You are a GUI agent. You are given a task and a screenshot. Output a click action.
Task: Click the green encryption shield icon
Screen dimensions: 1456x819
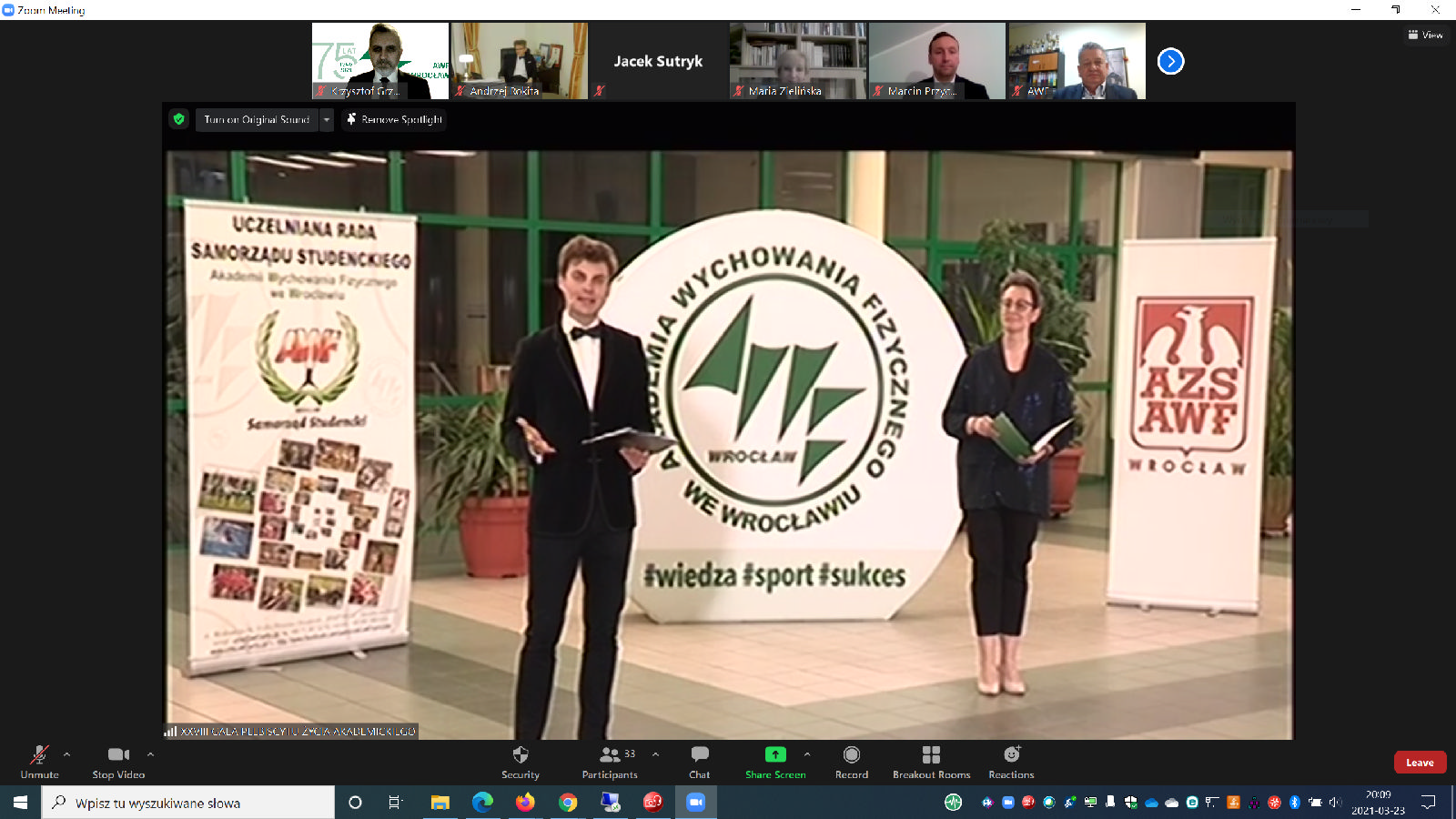[179, 119]
